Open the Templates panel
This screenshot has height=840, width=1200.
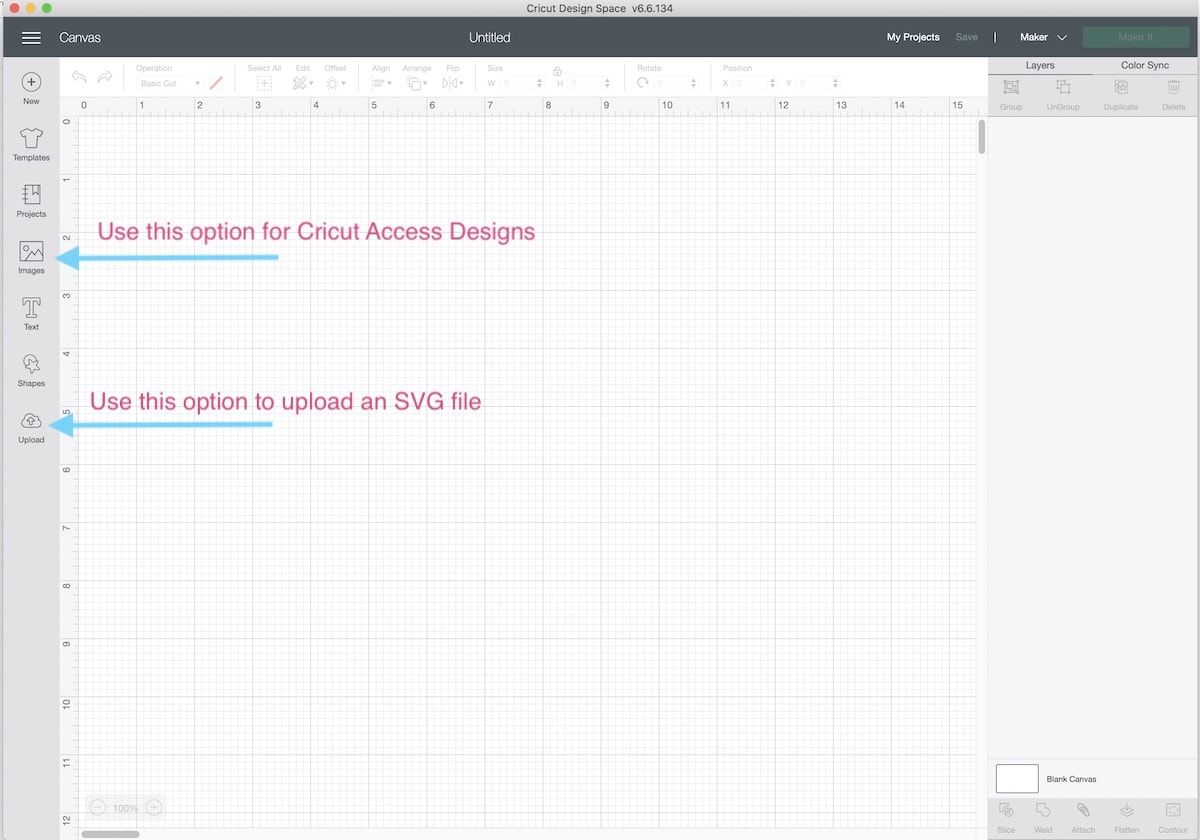31,144
